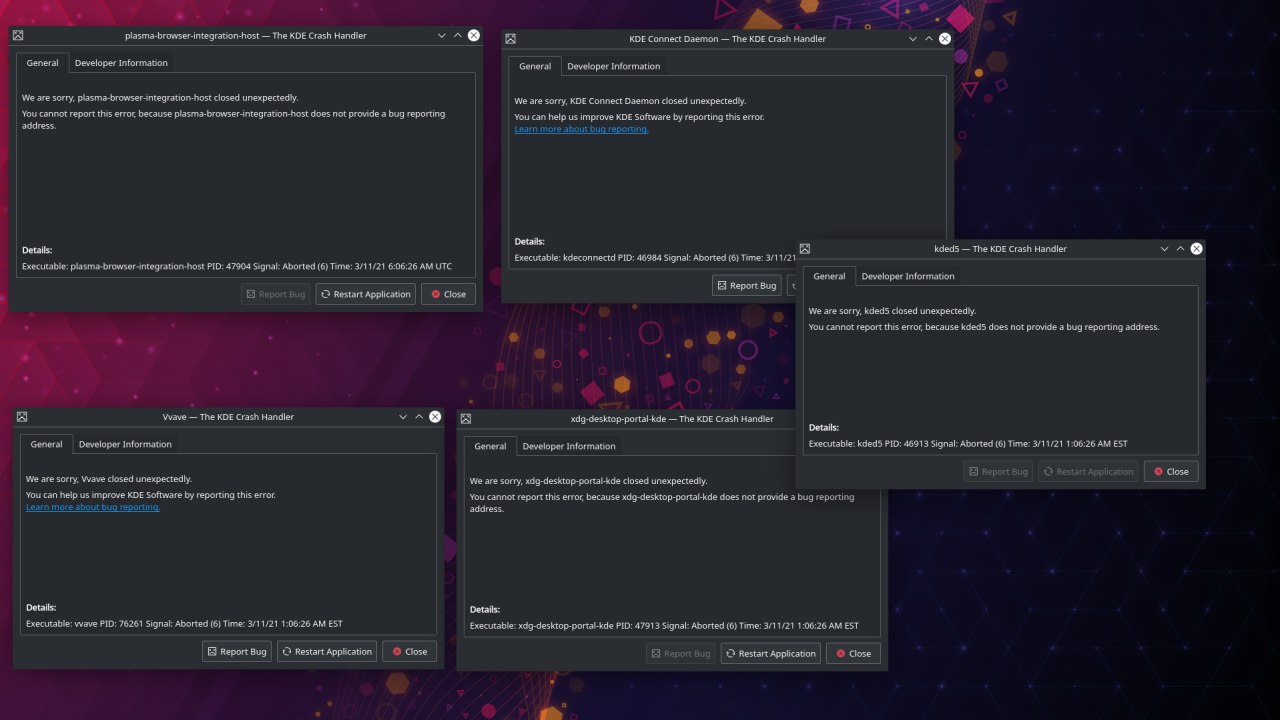Click 'We are sorry, Vvave closed unexpectedly.' text
The image size is (1280, 720).
109,479
